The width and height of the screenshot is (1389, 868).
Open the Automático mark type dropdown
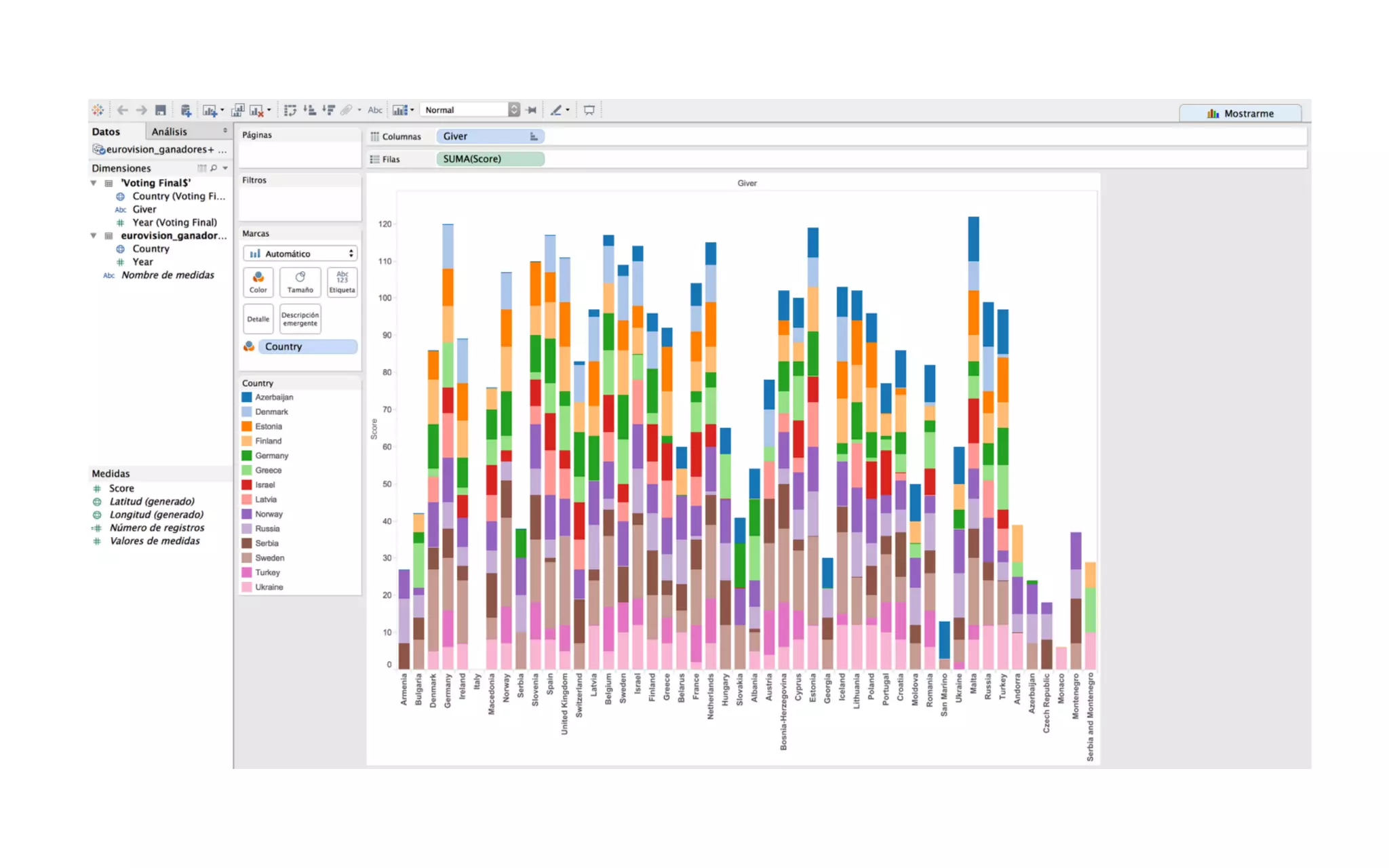[x=300, y=254]
